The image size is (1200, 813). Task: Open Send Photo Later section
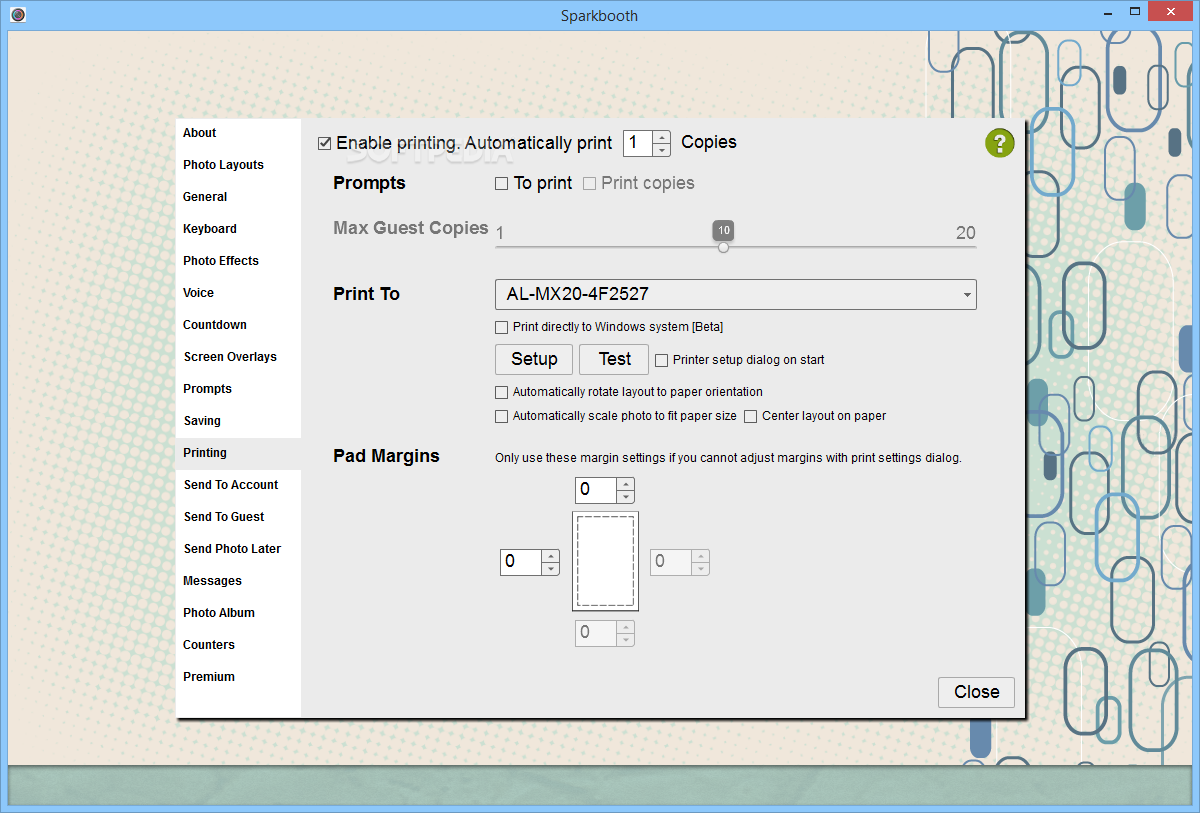(238, 549)
